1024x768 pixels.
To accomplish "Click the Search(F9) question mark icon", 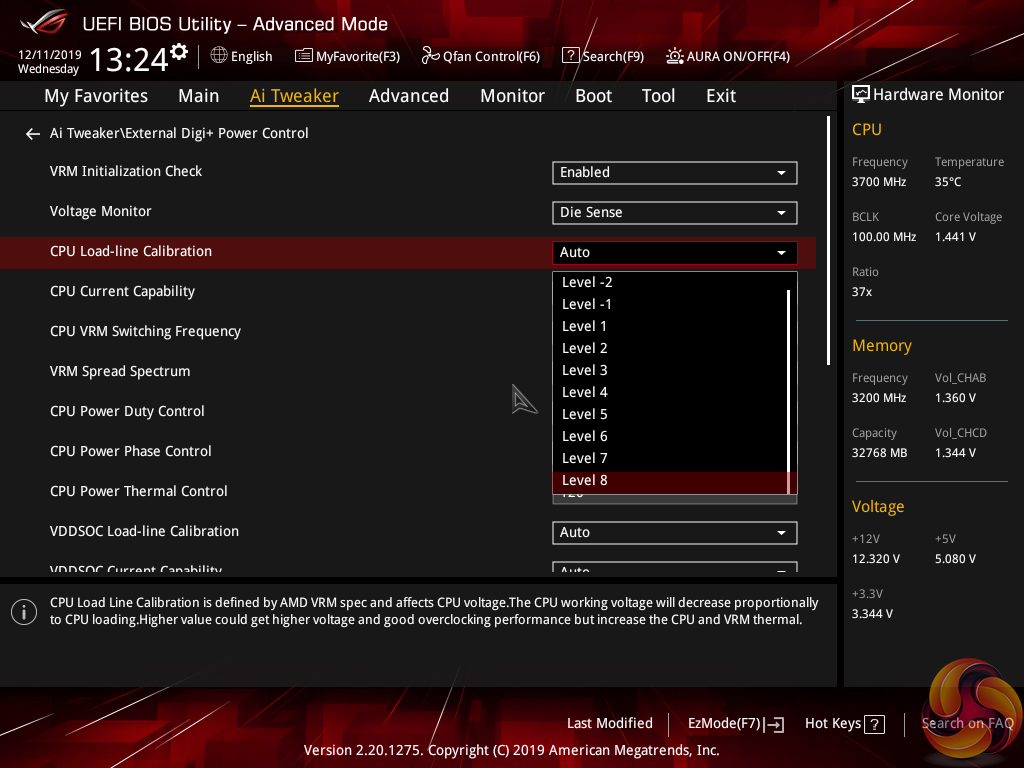I will point(570,56).
